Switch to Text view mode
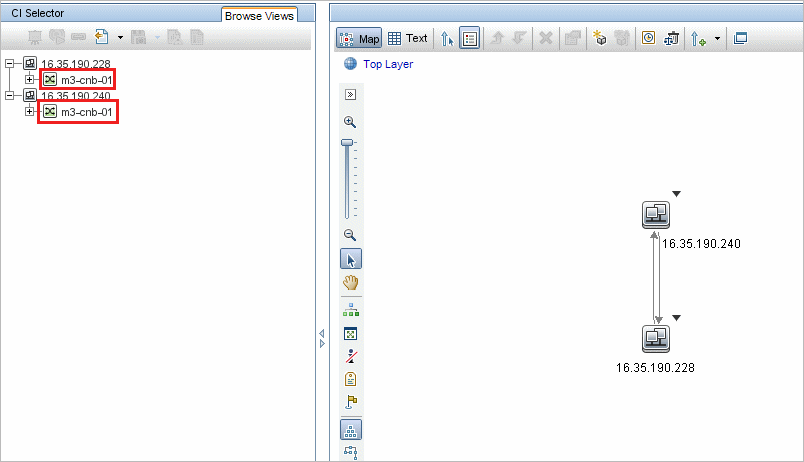The height and width of the screenshot is (462, 804). 408,38
